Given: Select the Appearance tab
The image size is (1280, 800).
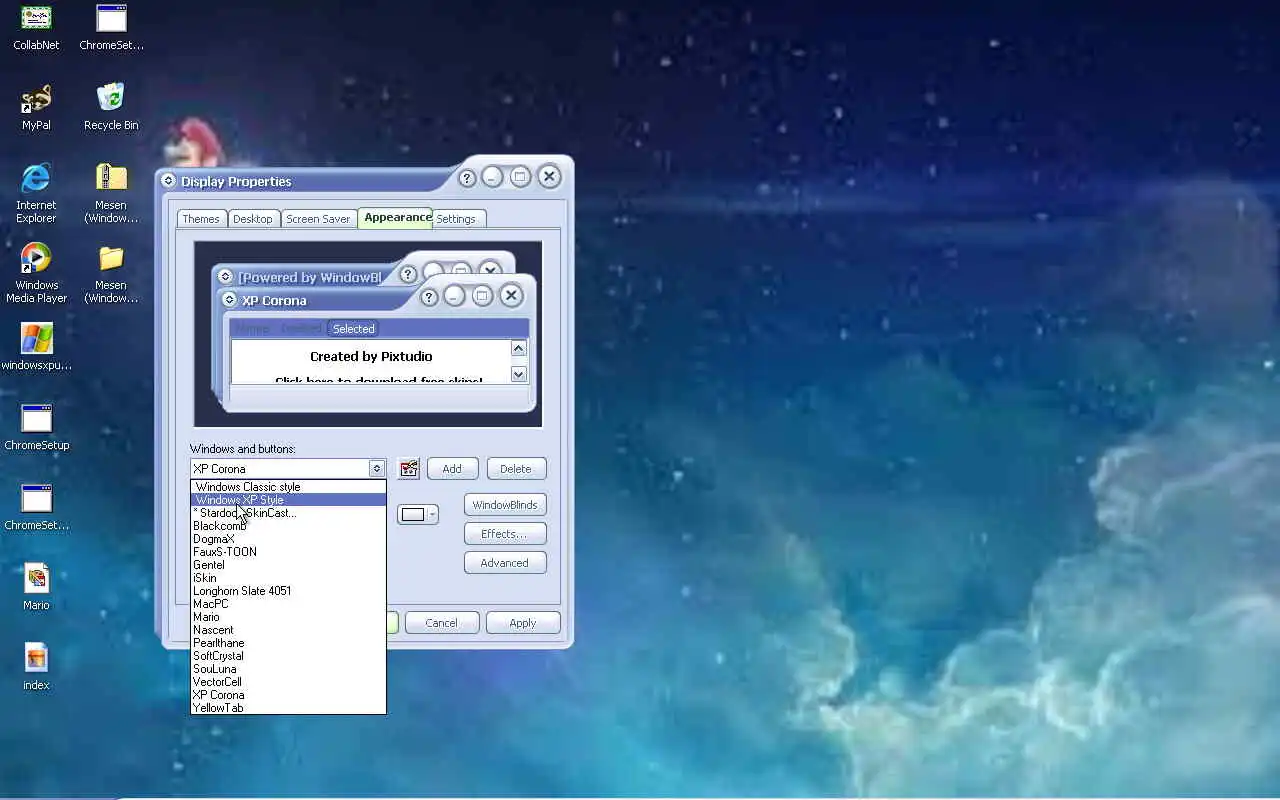Looking at the screenshot, I should point(397,217).
